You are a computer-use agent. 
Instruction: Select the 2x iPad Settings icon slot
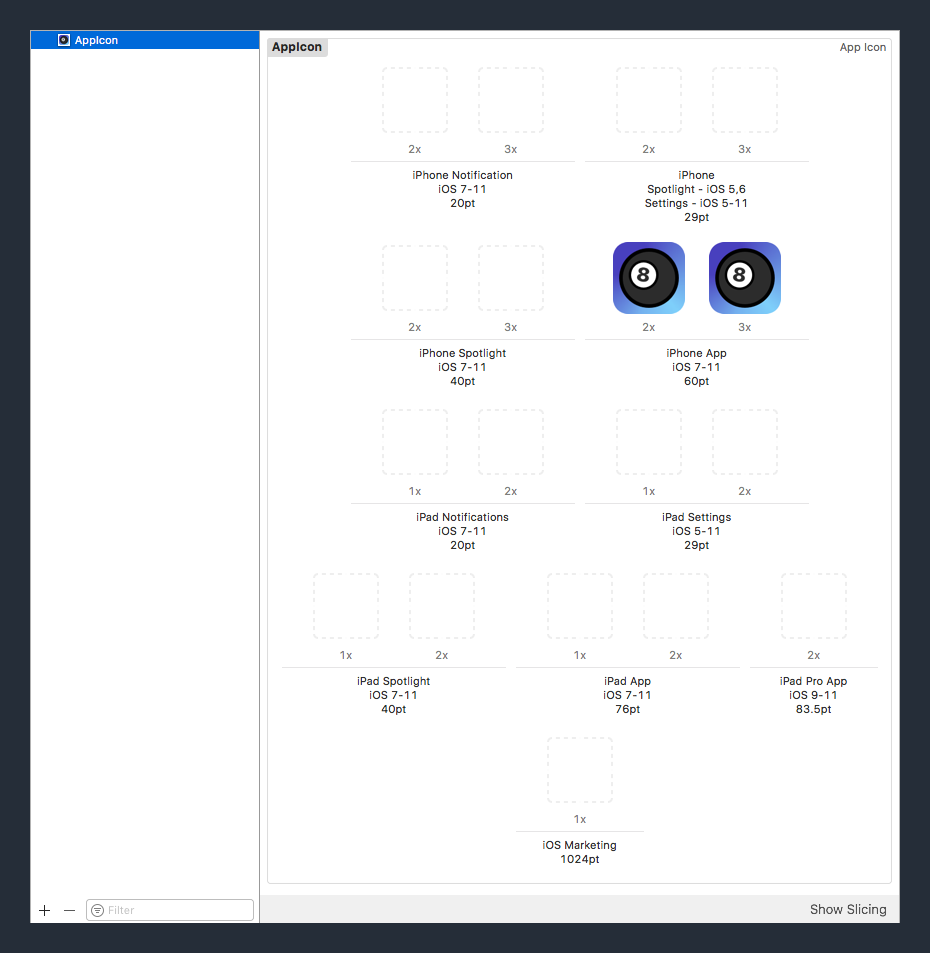[744, 441]
